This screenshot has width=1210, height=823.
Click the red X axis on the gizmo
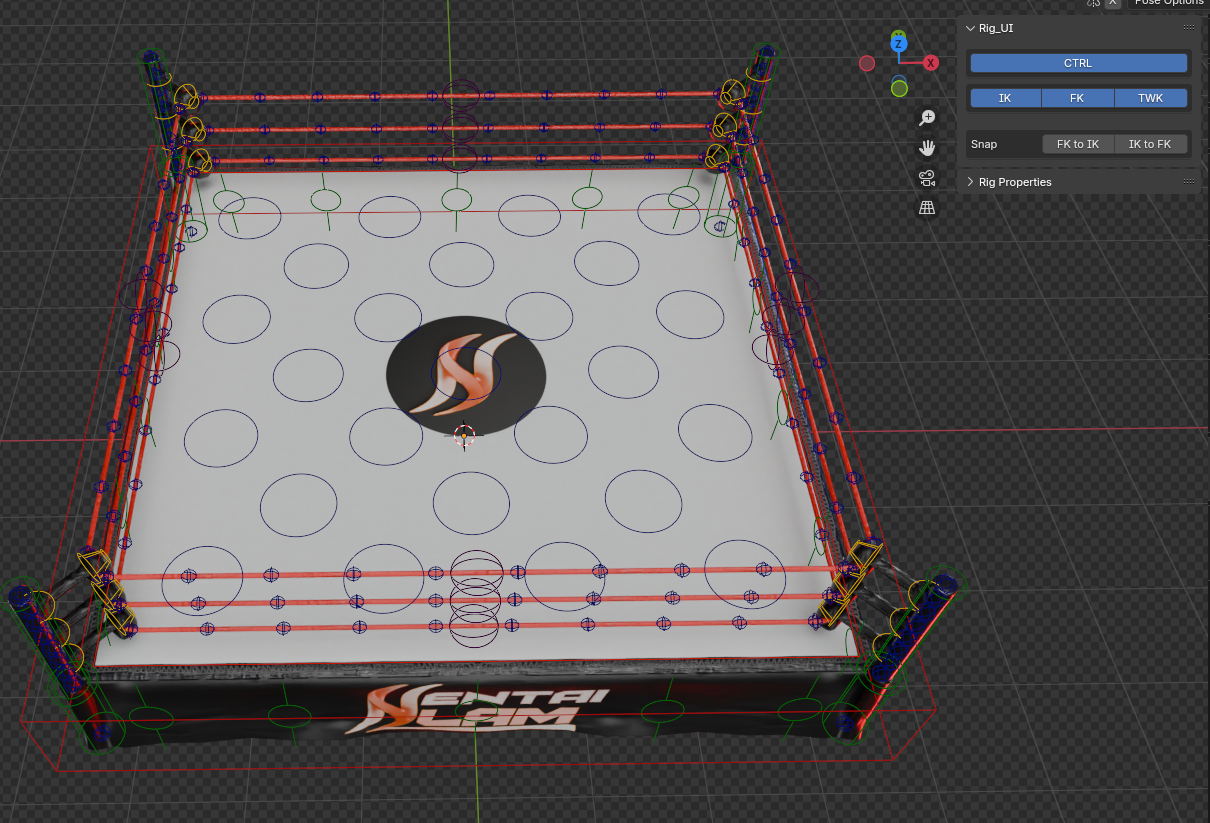pos(931,63)
